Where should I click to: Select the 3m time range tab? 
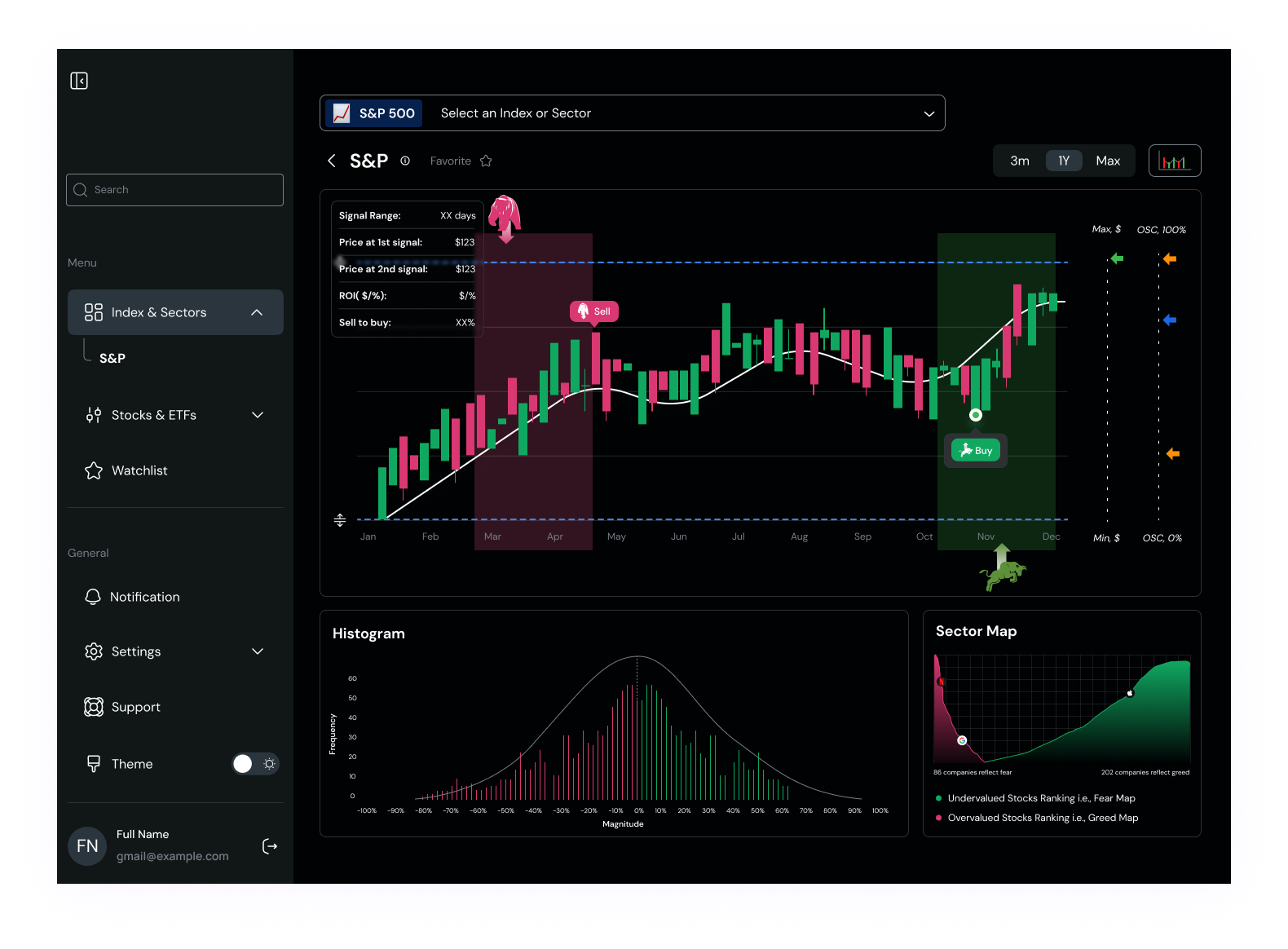click(x=1020, y=161)
